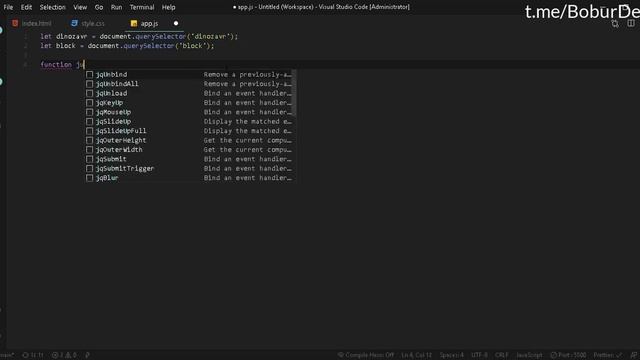Click the snippet icon beside jqUnload
This screenshot has height=360, width=640.
pyautogui.click(x=89, y=93)
